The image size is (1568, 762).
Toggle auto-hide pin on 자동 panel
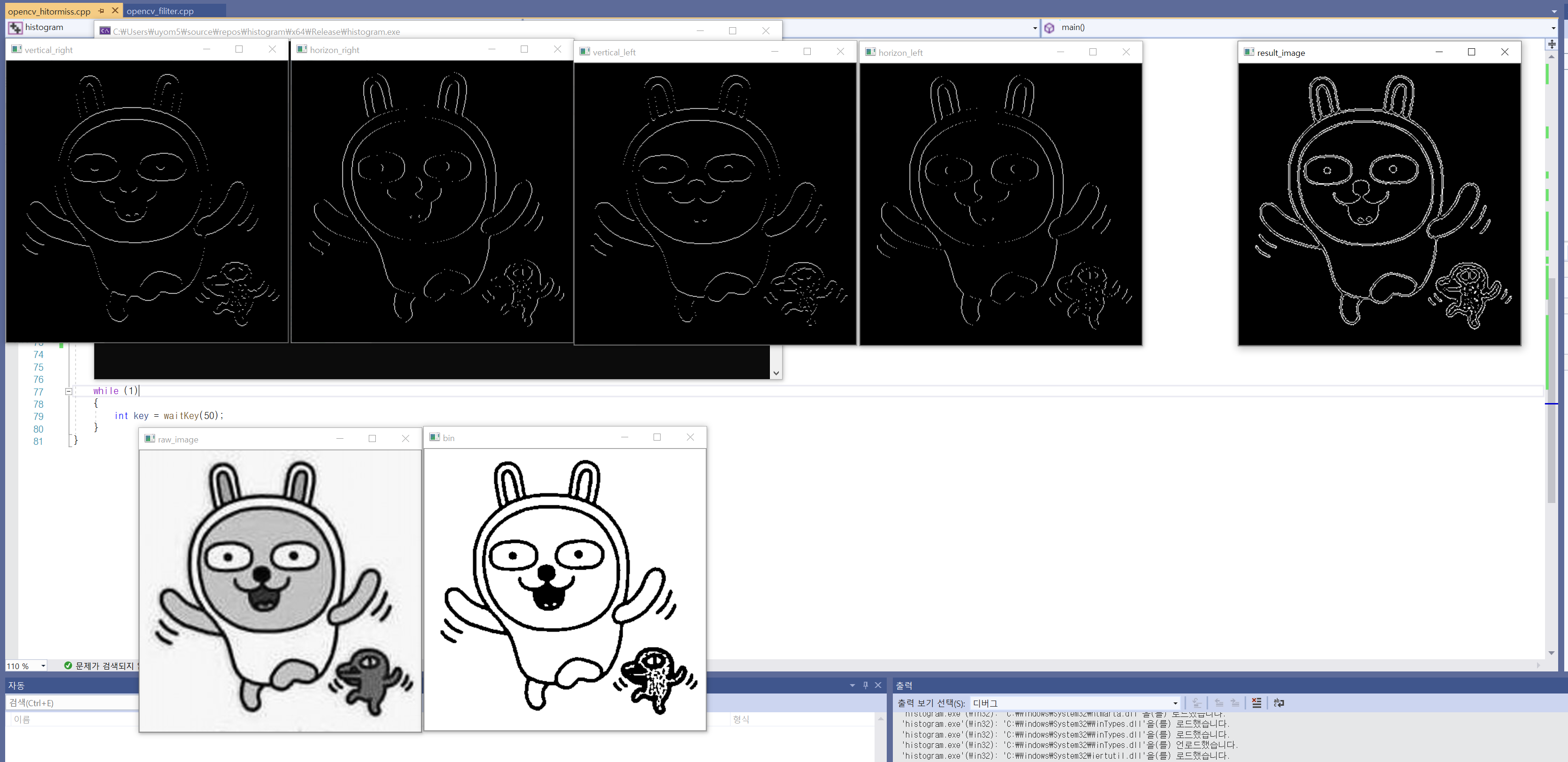pos(866,686)
